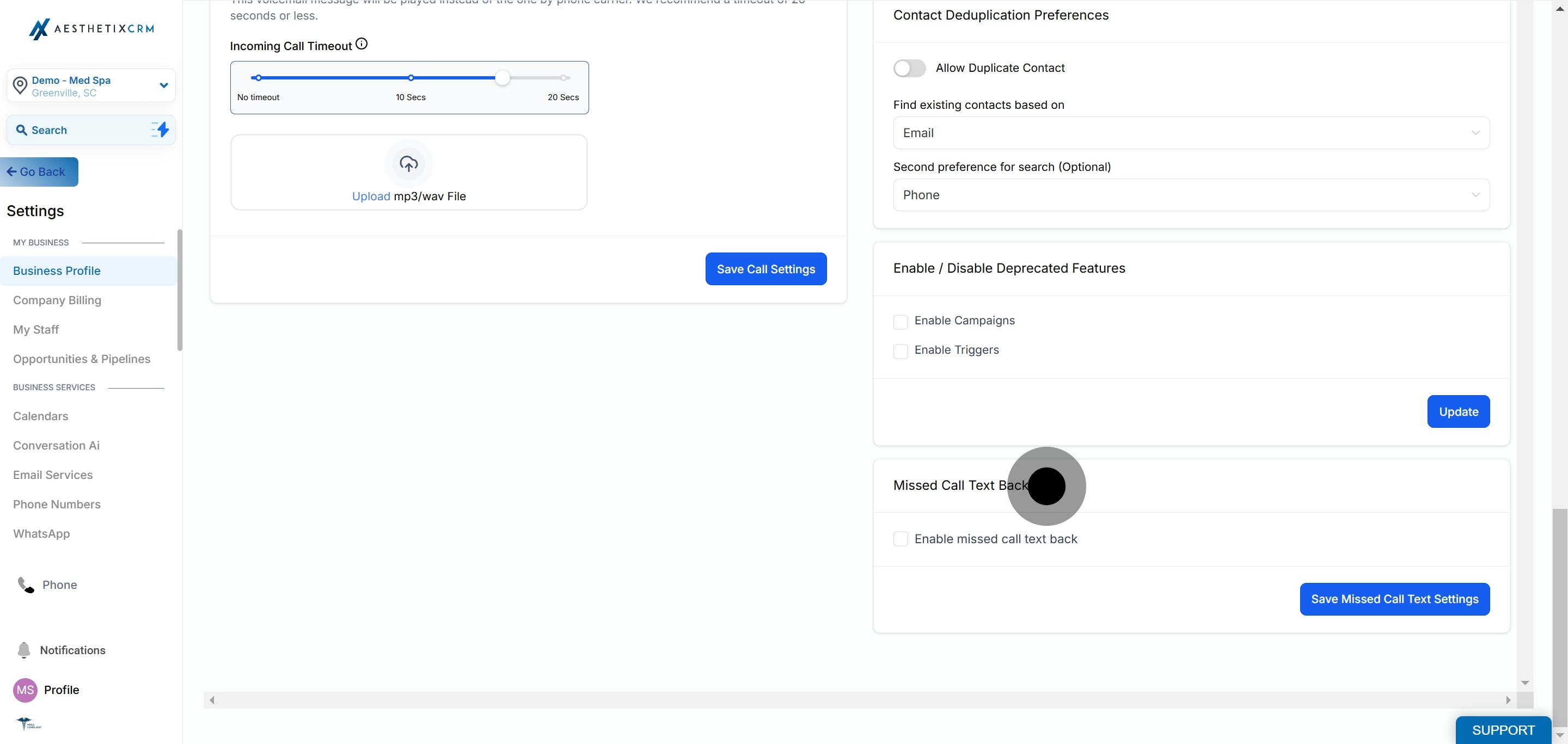Click the location pin icon
The height and width of the screenshot is (744, 1568).
click(x=20, y=86)
